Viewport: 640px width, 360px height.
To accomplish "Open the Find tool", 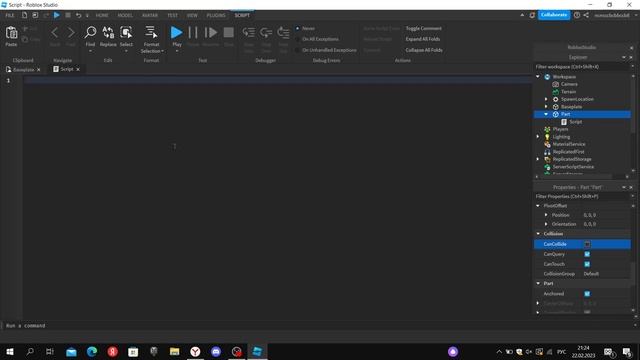I will click(x=90, y=33).
